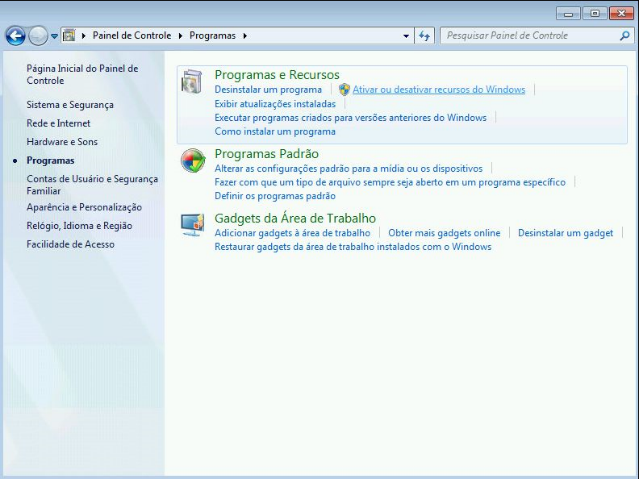
Task: Expand the arrow after Programas breadcrumb
Action: pyautogui.click(x=245, y=36)
